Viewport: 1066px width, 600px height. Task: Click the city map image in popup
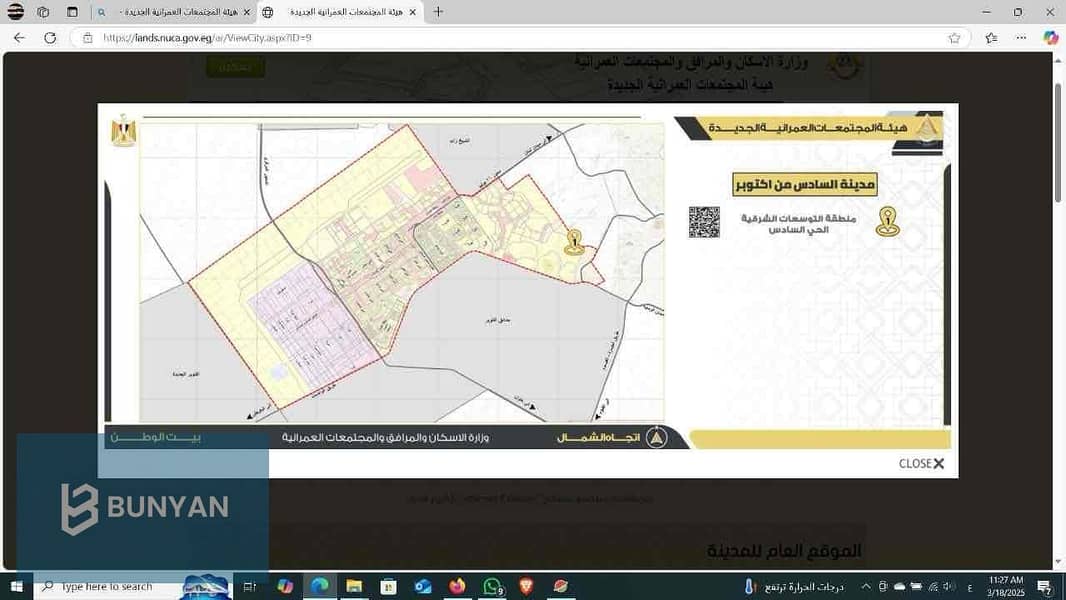tap(402, 272)
